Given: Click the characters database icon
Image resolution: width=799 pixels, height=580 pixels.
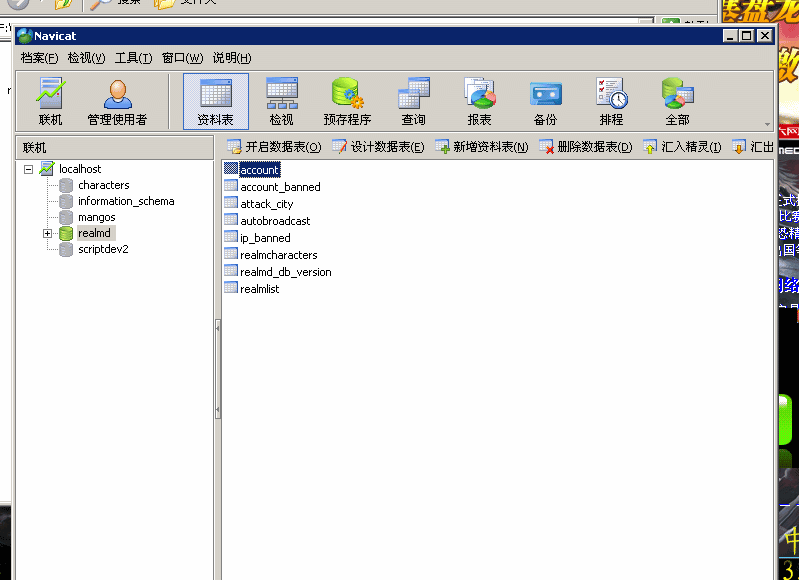Looking at the screenshot, I should (x=66, y=185).
